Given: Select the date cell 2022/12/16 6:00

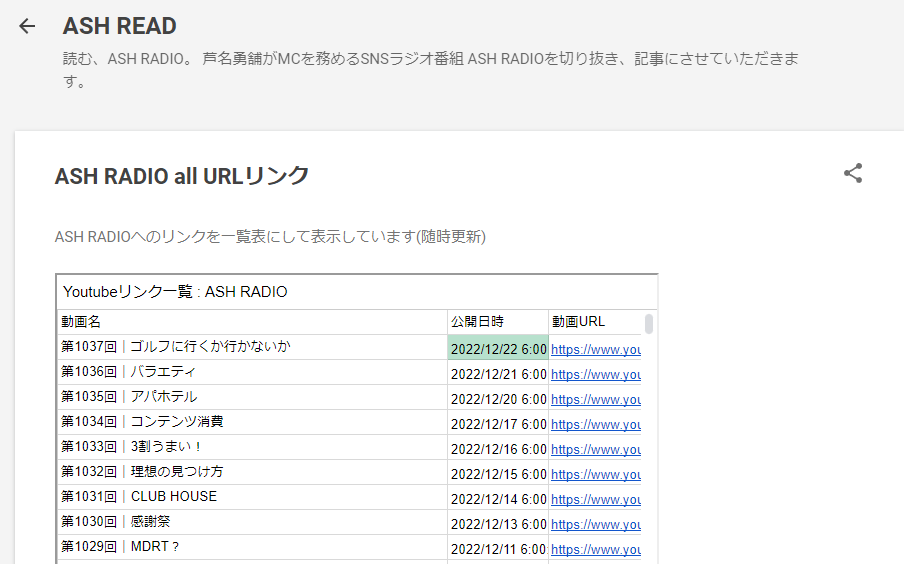Looking at the screenshot, I should (498, 448).
